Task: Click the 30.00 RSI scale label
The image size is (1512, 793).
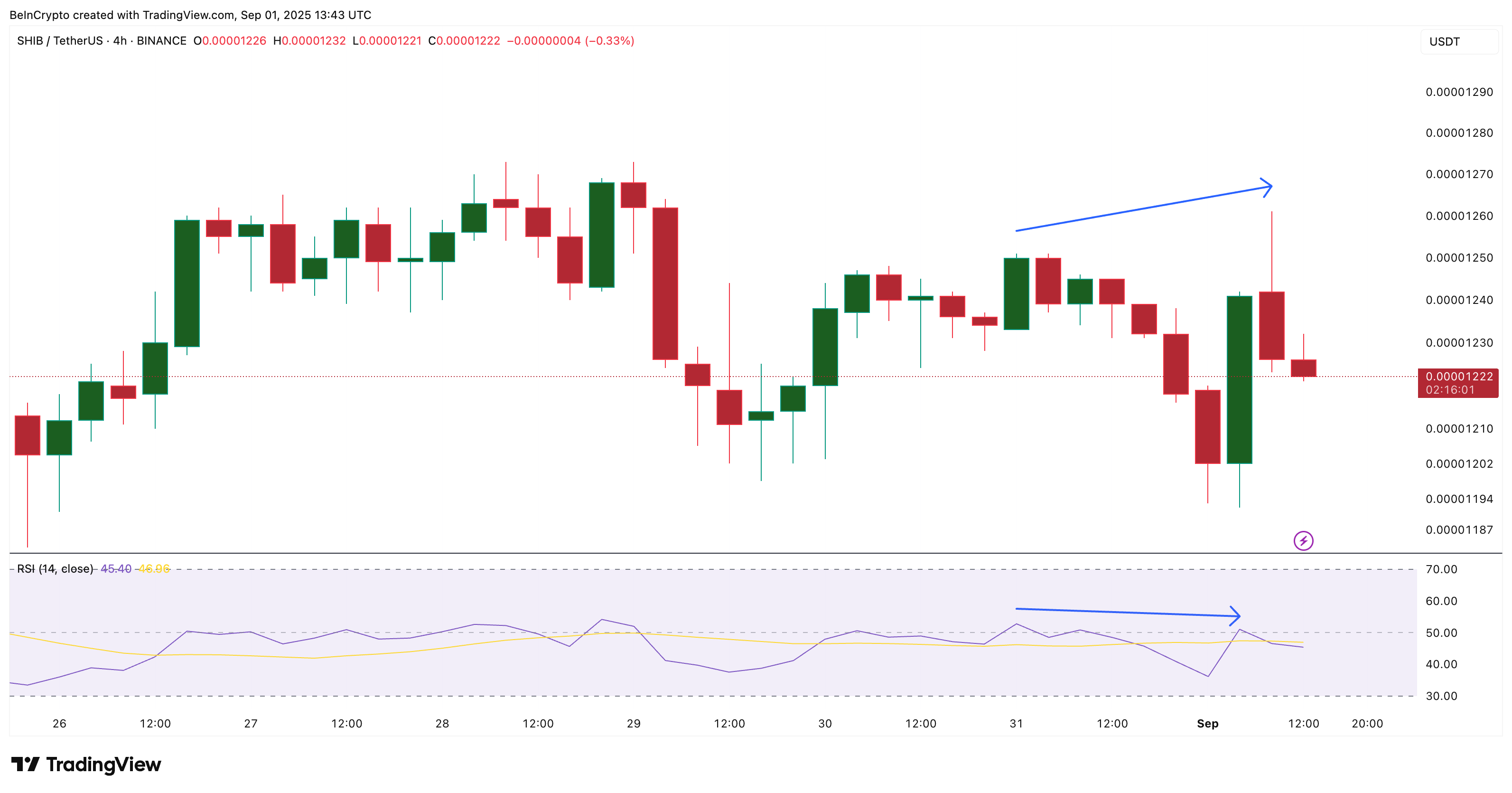Action: coord(1441,696)
